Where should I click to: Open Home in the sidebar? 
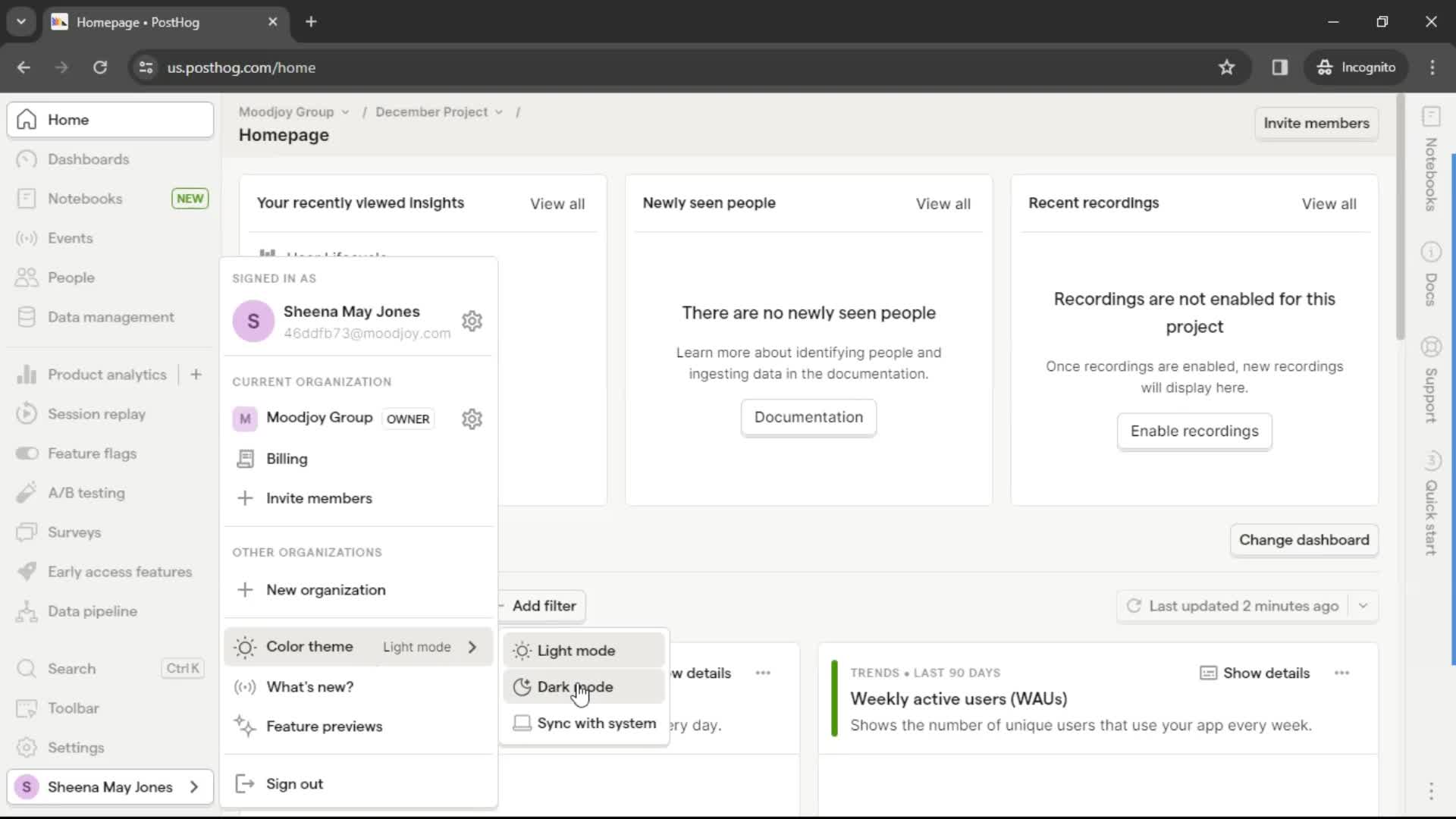110,120
